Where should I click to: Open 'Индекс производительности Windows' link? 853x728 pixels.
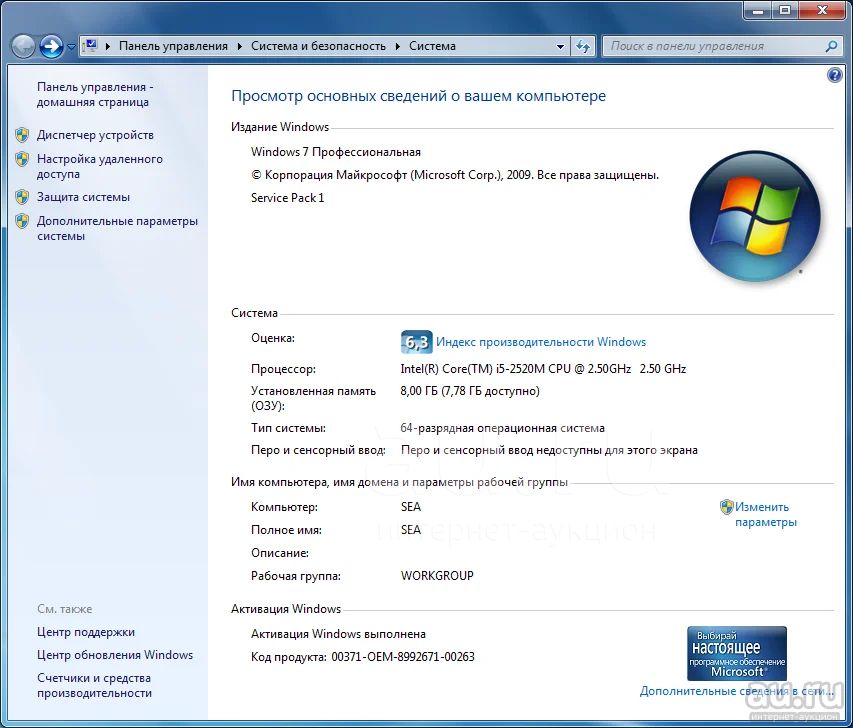click(541, 342)
